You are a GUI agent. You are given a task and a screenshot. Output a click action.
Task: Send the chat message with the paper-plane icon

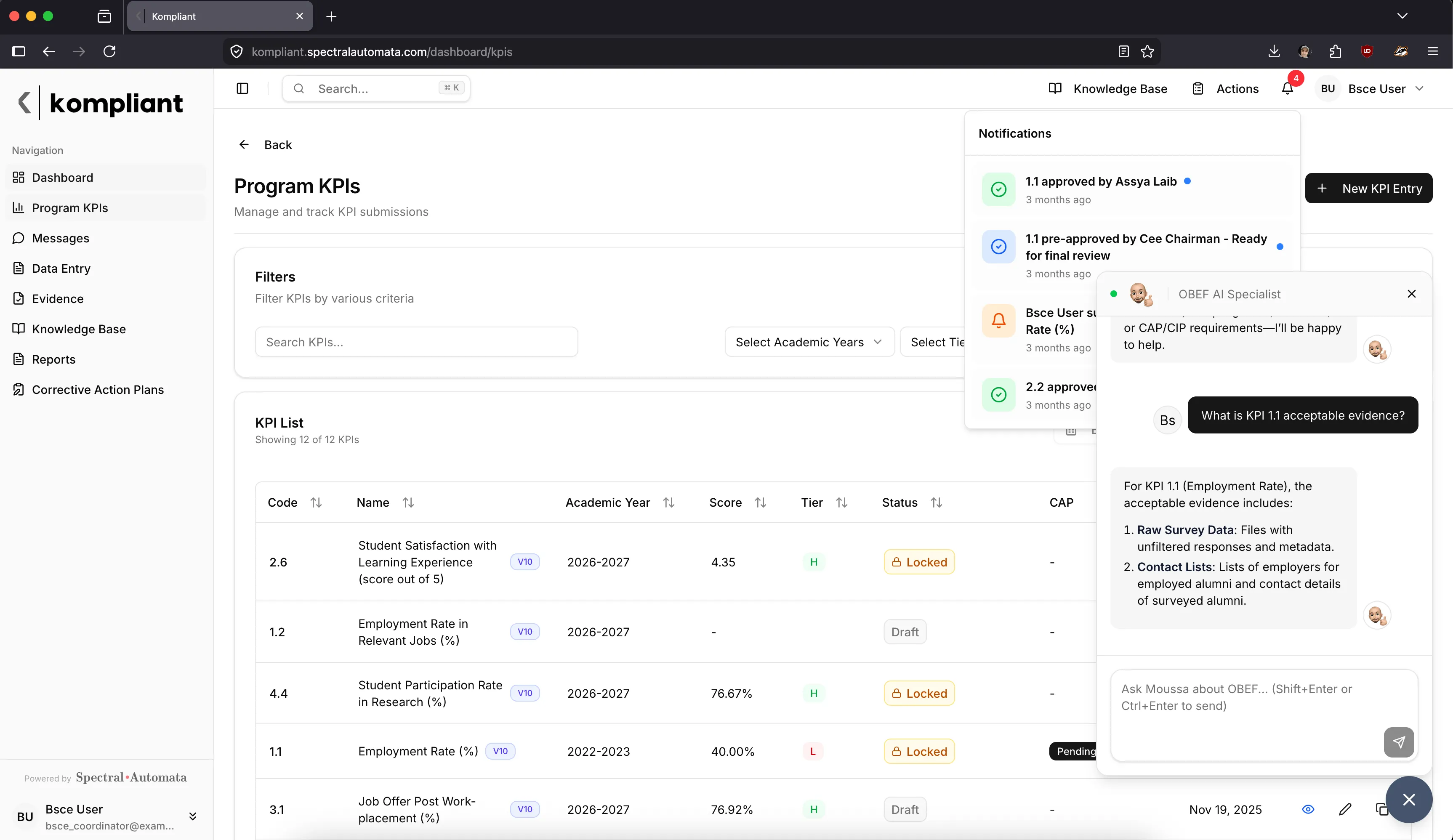coord(1399,742)
